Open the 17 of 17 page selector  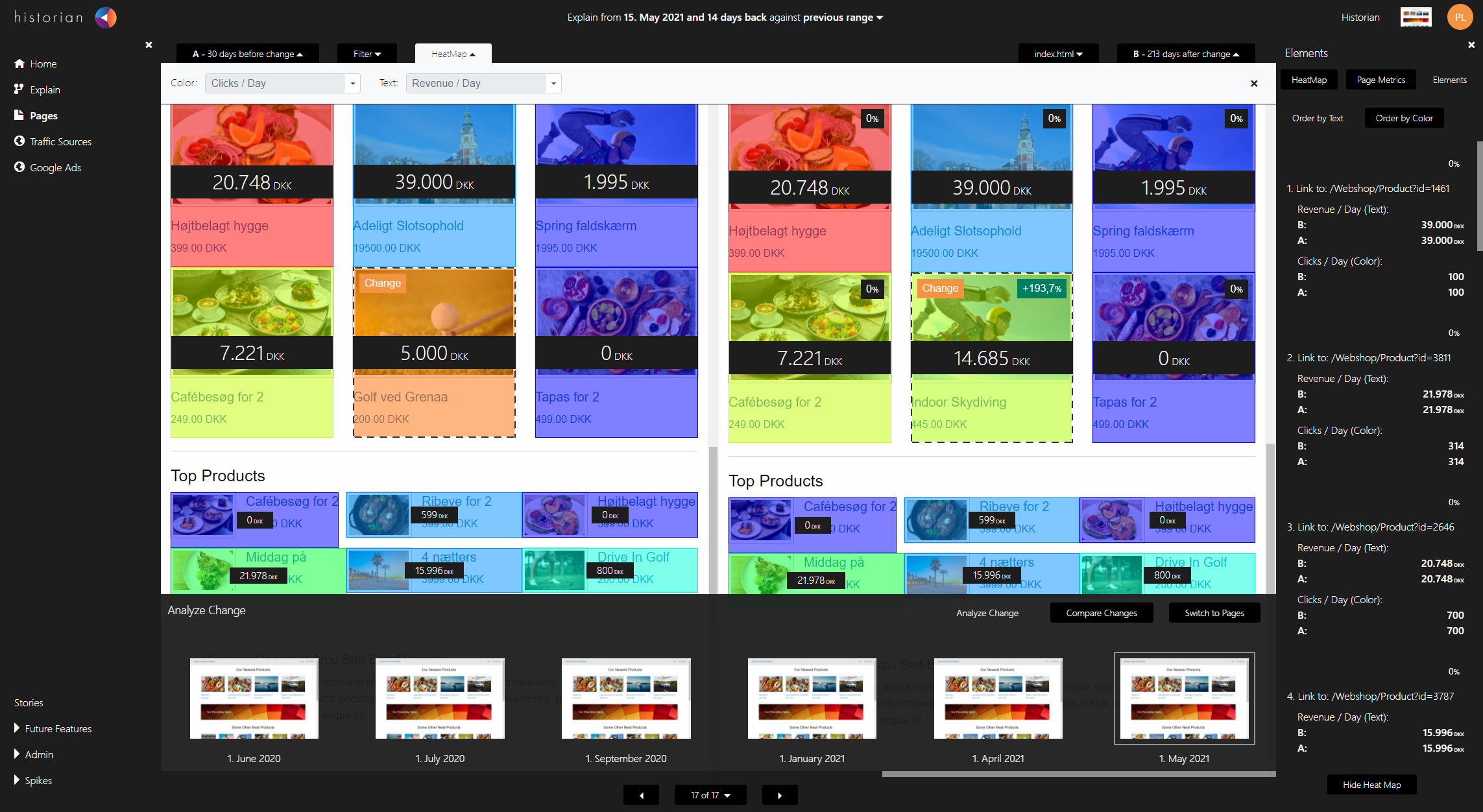pos(710,795)
